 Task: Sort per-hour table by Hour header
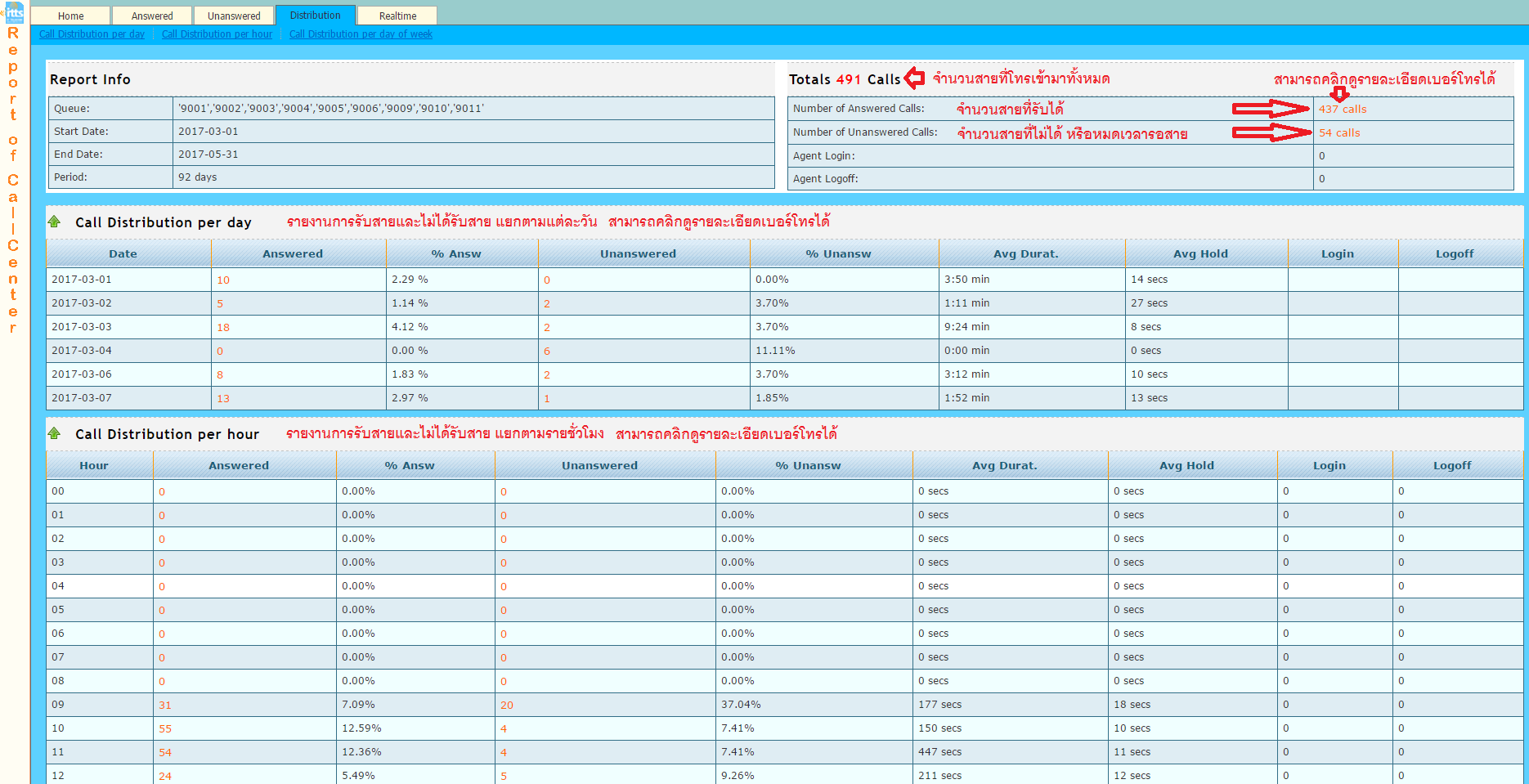[x=100, y=465]
